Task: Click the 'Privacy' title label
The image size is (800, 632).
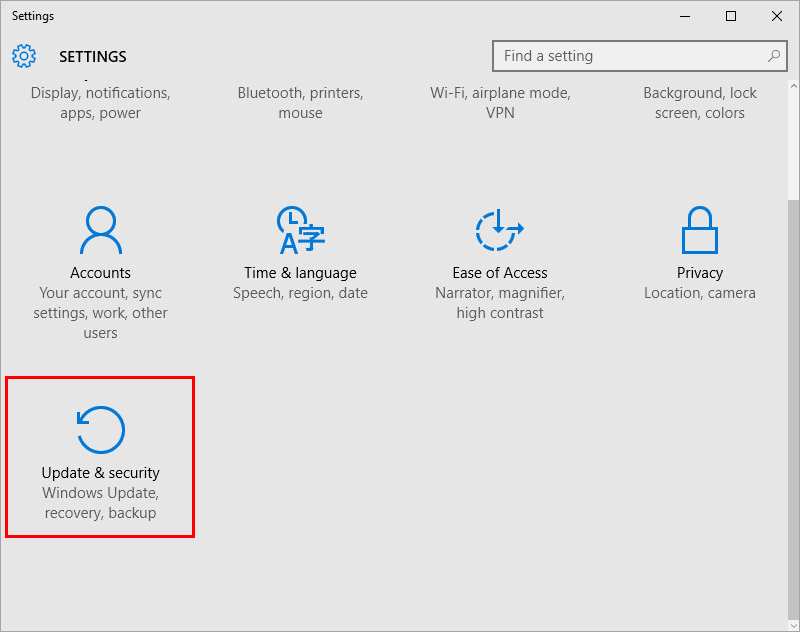Action: [x=700, y=273]
